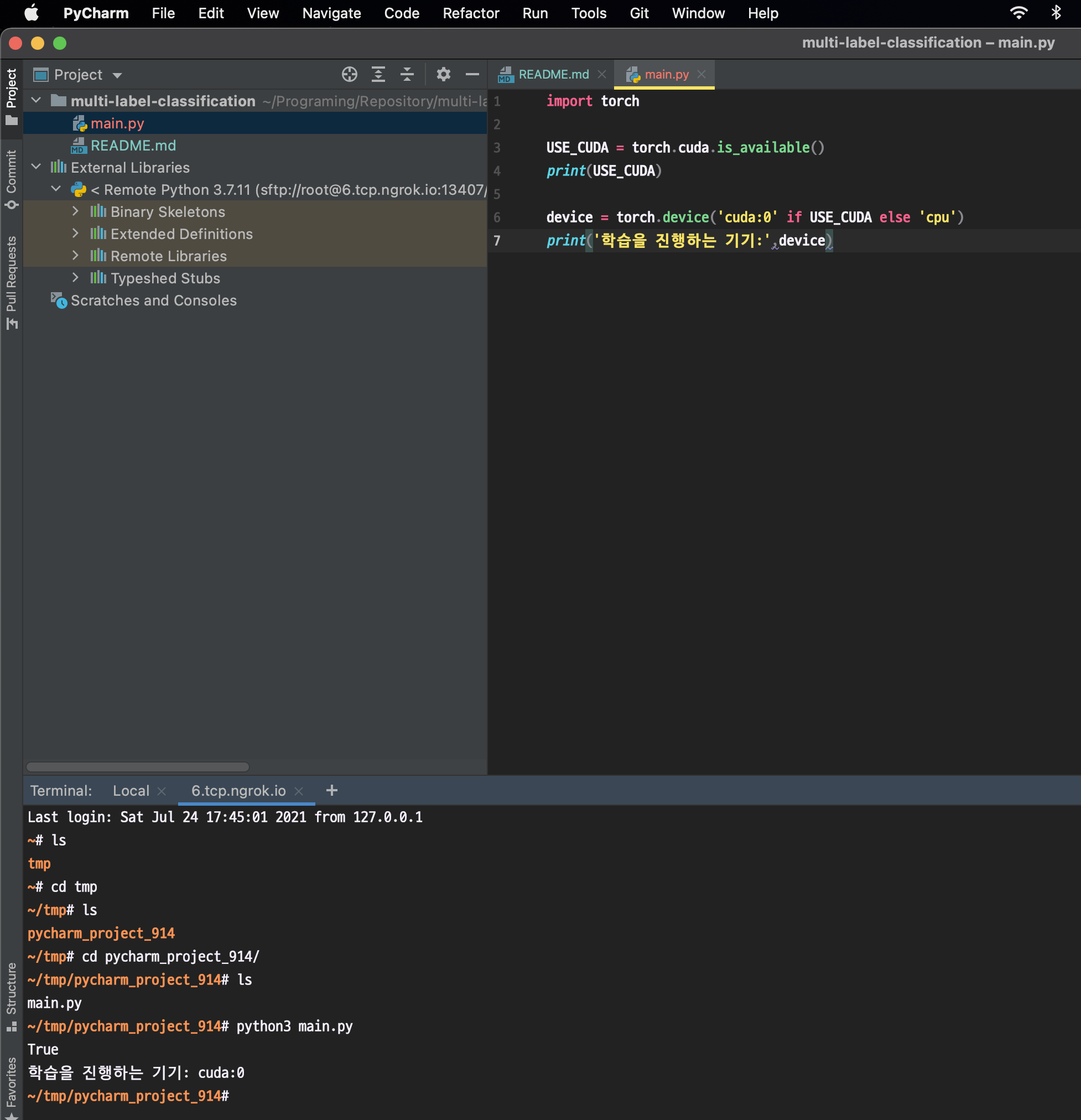Click the locate/select opened file crosshair icon

pos(349,74)
